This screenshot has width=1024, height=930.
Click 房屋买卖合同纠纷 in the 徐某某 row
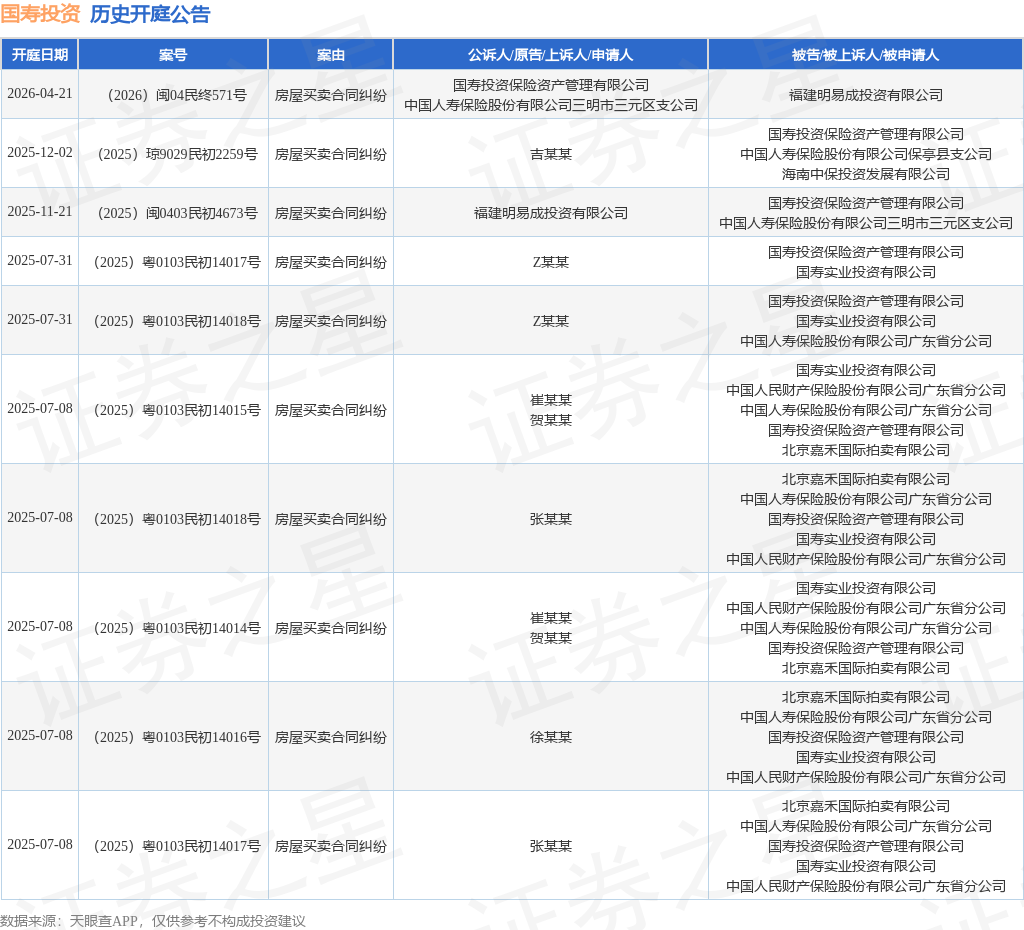(x=330, y=737)
